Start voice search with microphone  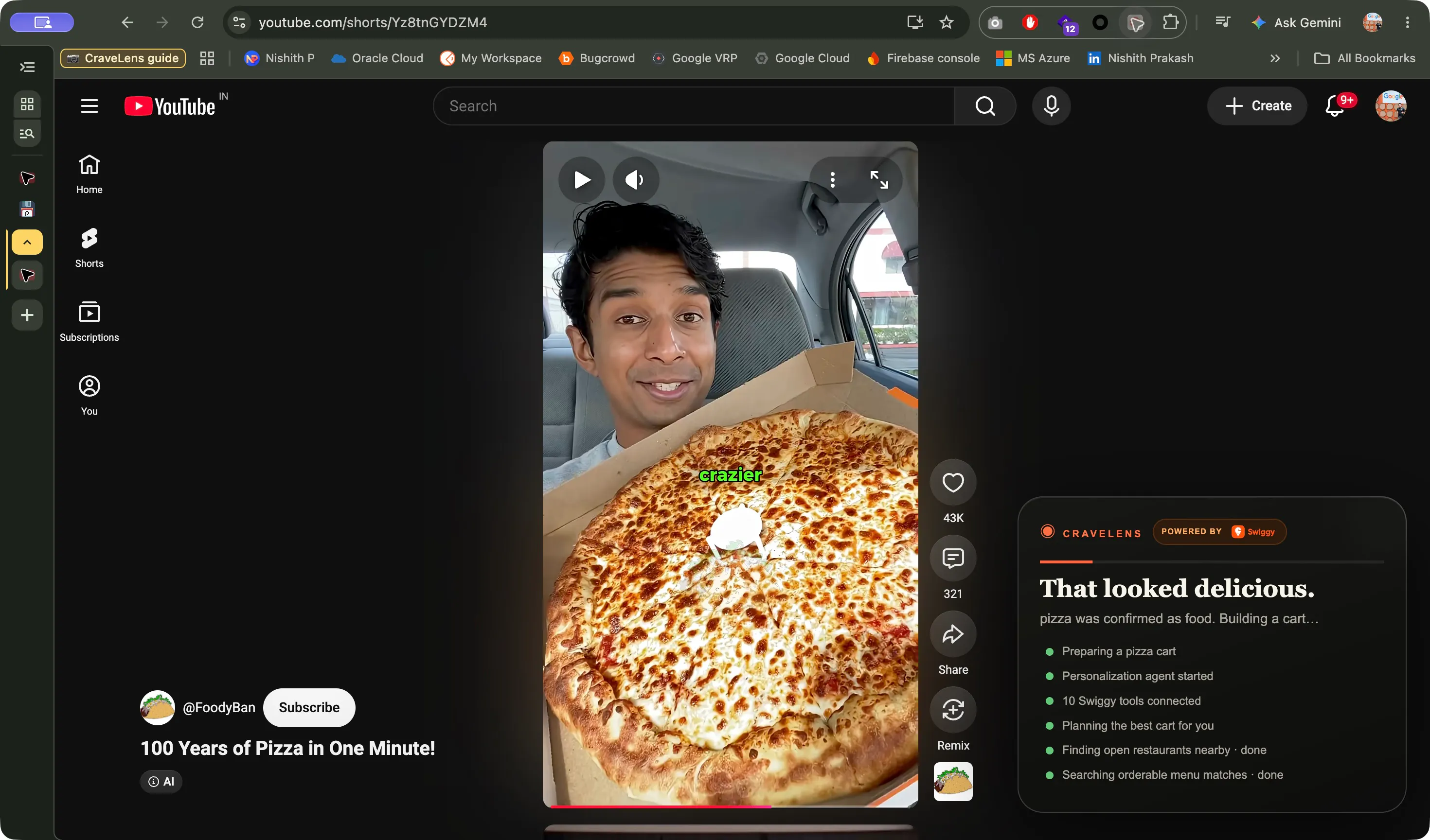tap(1051, 106)
